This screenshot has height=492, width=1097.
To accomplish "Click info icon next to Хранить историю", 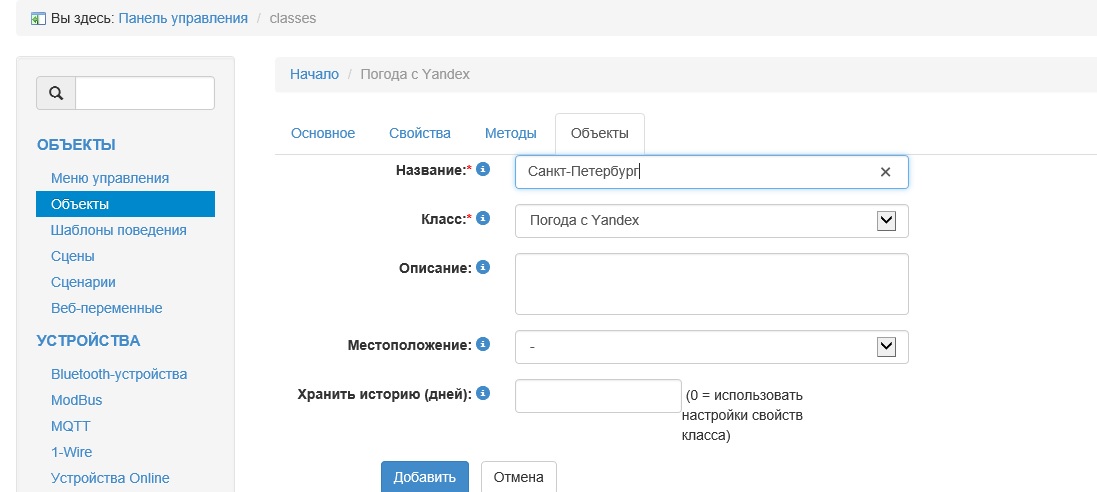I will click(x=483, y=393).
